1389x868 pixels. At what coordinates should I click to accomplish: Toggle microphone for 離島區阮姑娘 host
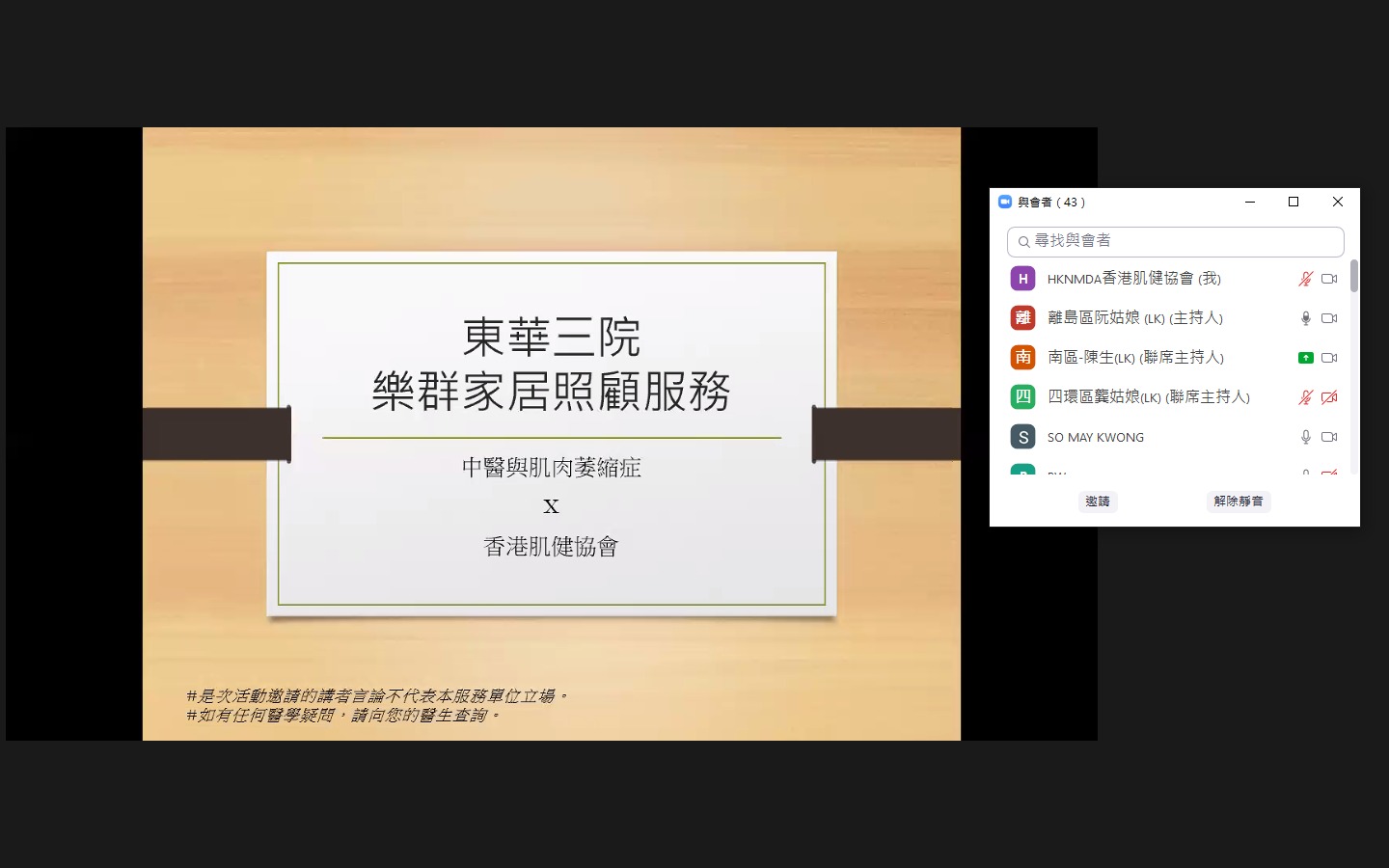[1305, 318]
